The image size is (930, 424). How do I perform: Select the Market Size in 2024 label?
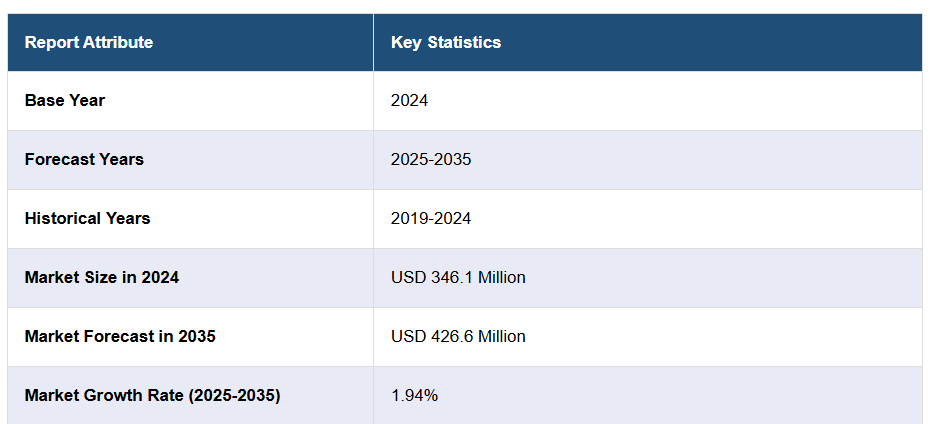[102, 277]
